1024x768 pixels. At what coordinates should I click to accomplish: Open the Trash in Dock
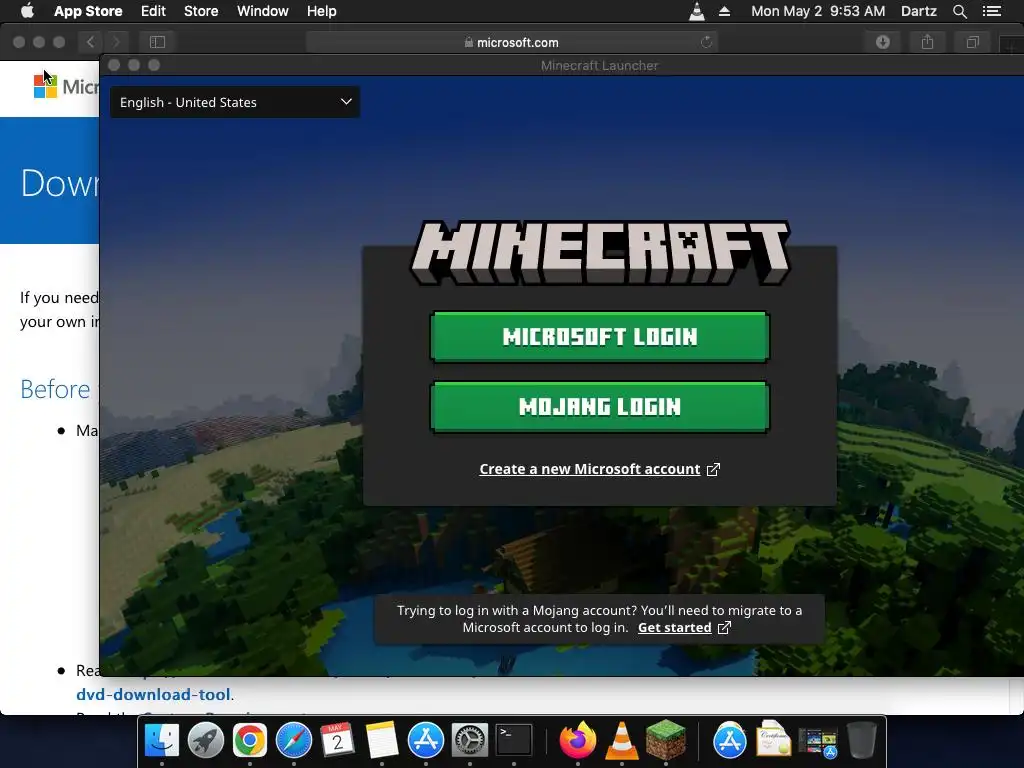click(x=861, y=741)
